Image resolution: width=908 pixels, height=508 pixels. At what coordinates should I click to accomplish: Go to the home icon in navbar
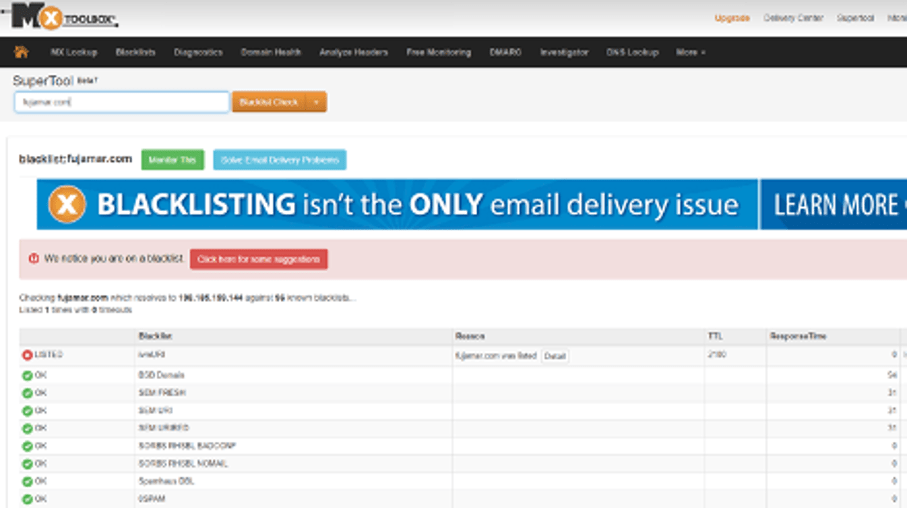click(21, 52)
